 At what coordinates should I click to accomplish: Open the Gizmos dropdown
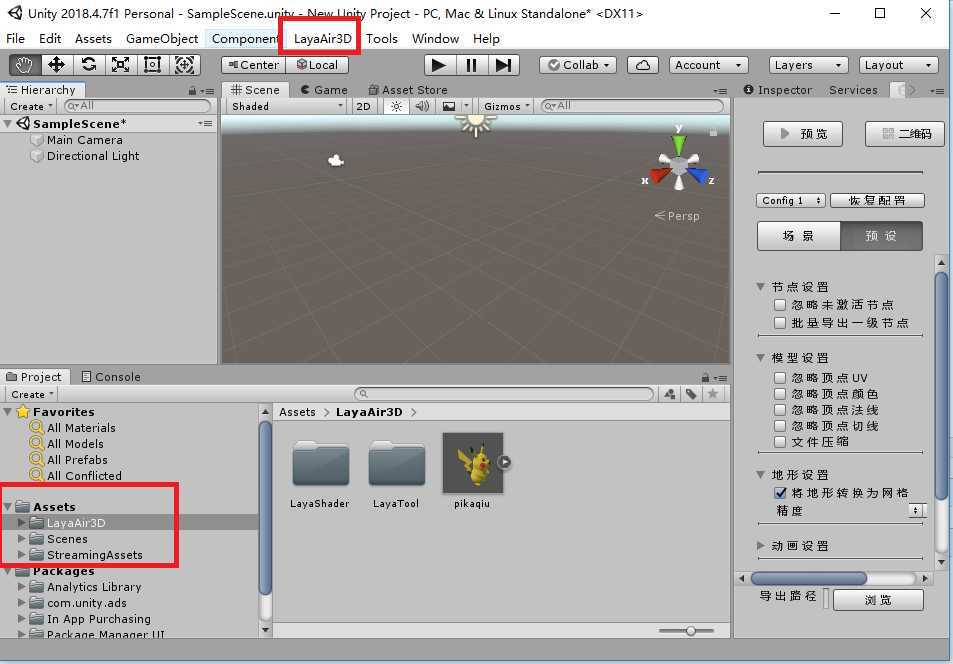(507, 106)
